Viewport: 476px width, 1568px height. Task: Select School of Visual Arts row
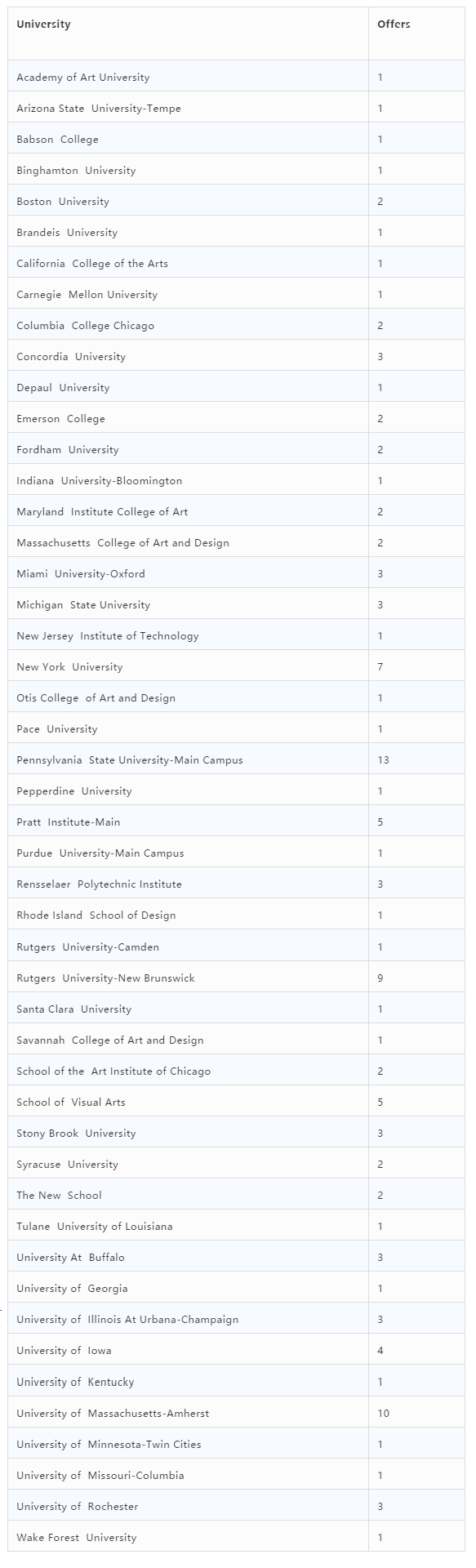coord(237,1102)
